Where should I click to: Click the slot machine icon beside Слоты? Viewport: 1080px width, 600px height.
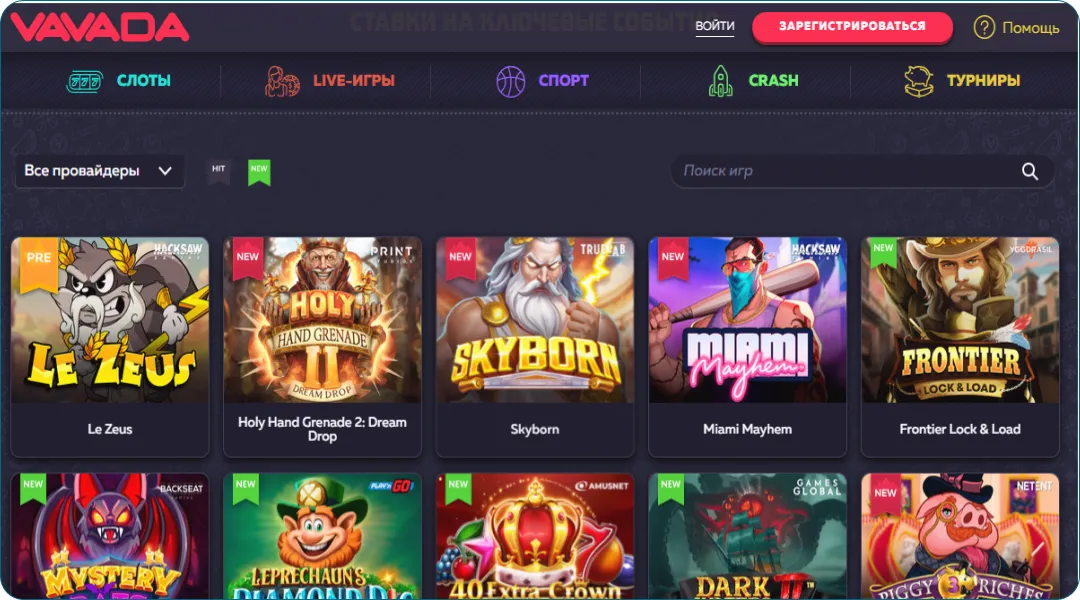pos(84,81)
